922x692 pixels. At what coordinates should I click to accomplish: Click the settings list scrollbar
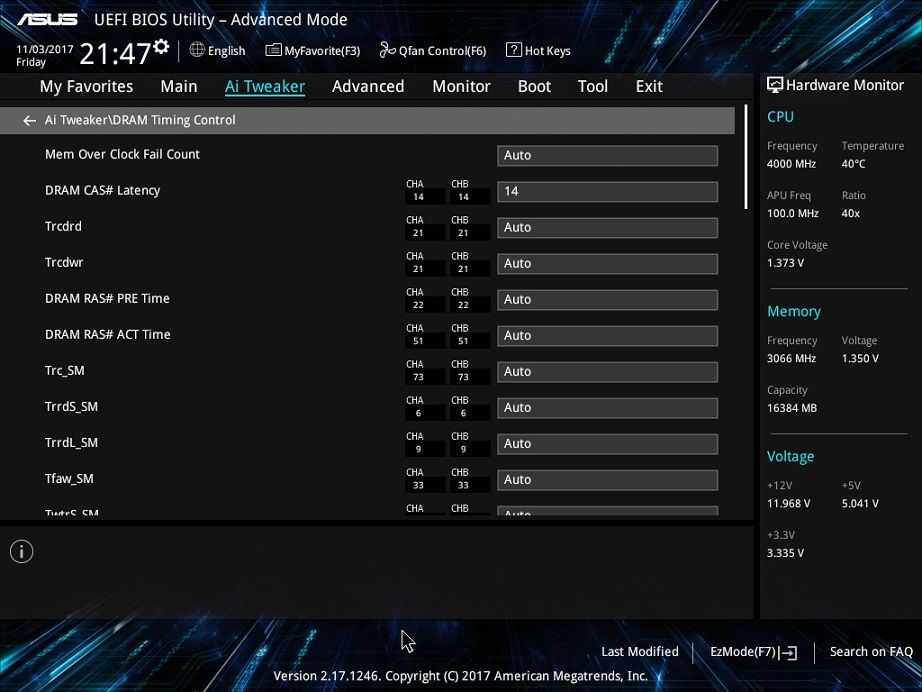point(746,156)
